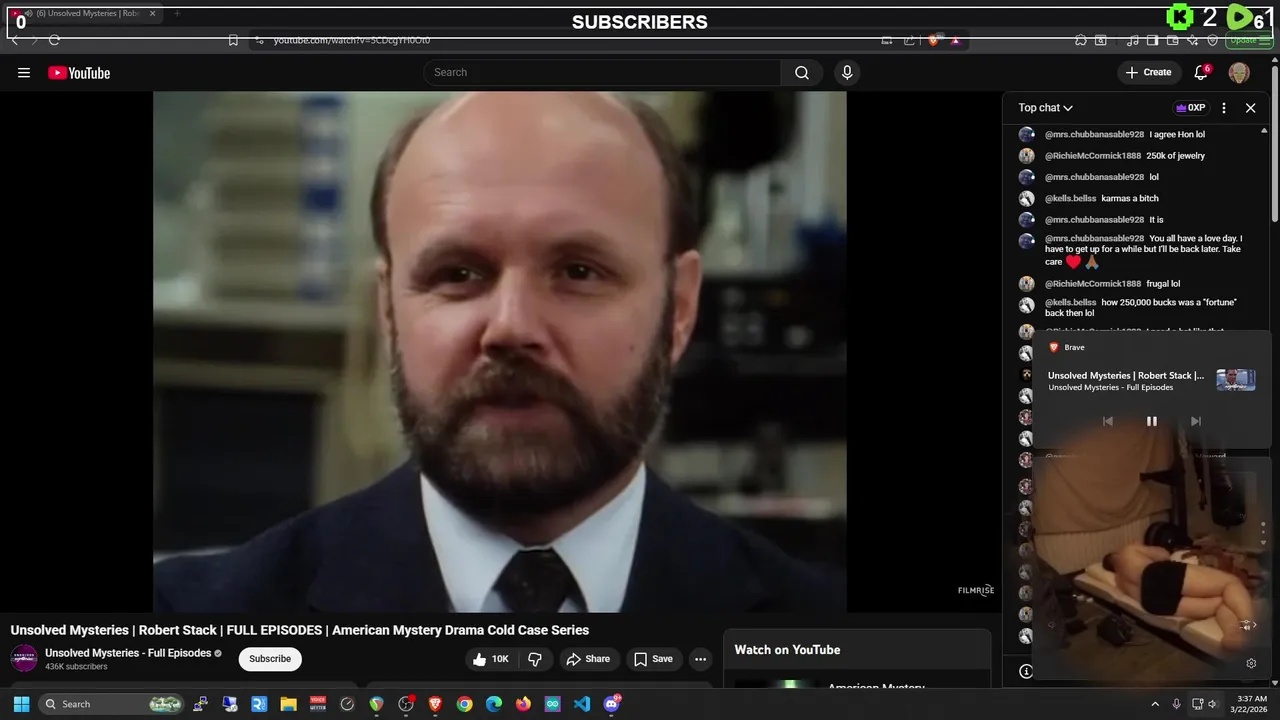This screenshot has height=720, width=1280.
Task: Click the Create button
Action: [x=1148, y=72]
